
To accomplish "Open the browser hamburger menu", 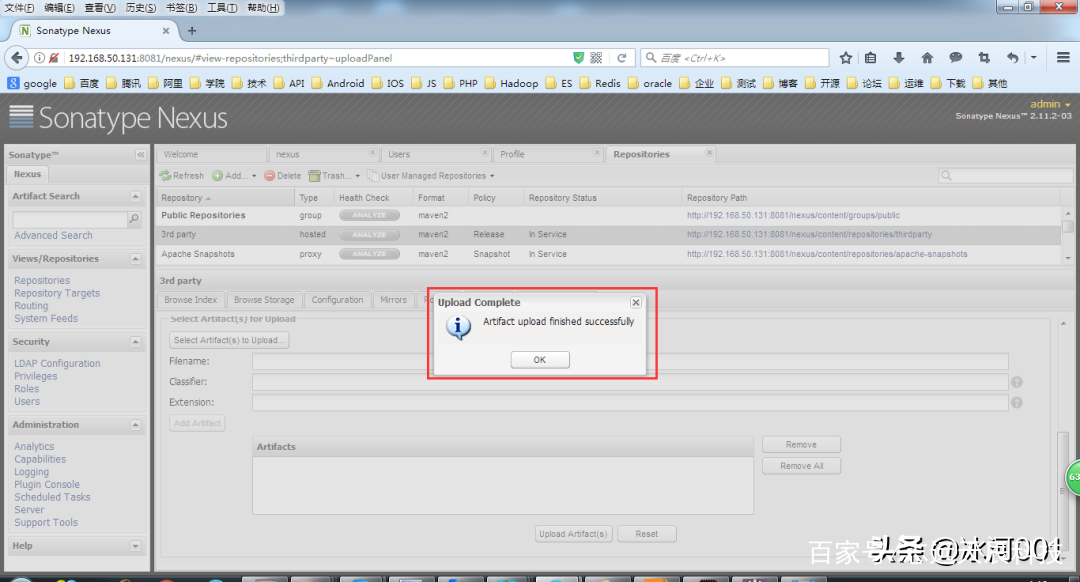I will click(x=1063, y=58).
